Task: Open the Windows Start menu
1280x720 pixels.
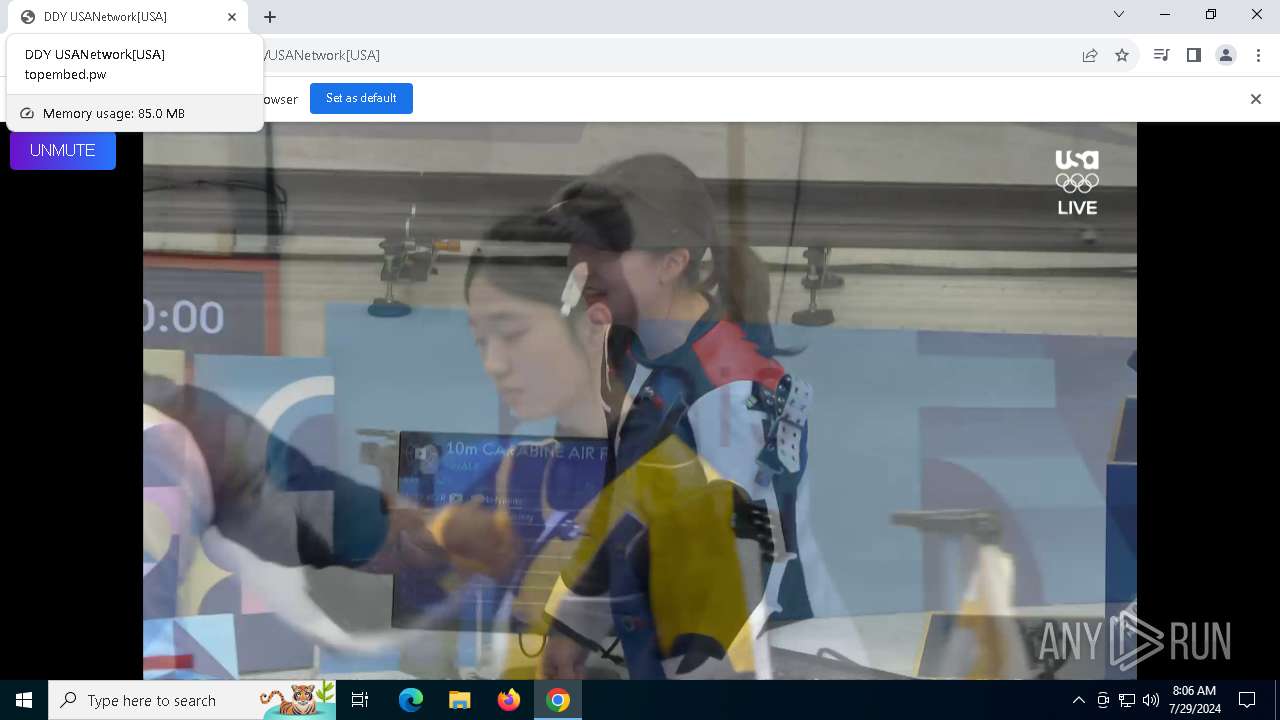Action: (24, 700)
